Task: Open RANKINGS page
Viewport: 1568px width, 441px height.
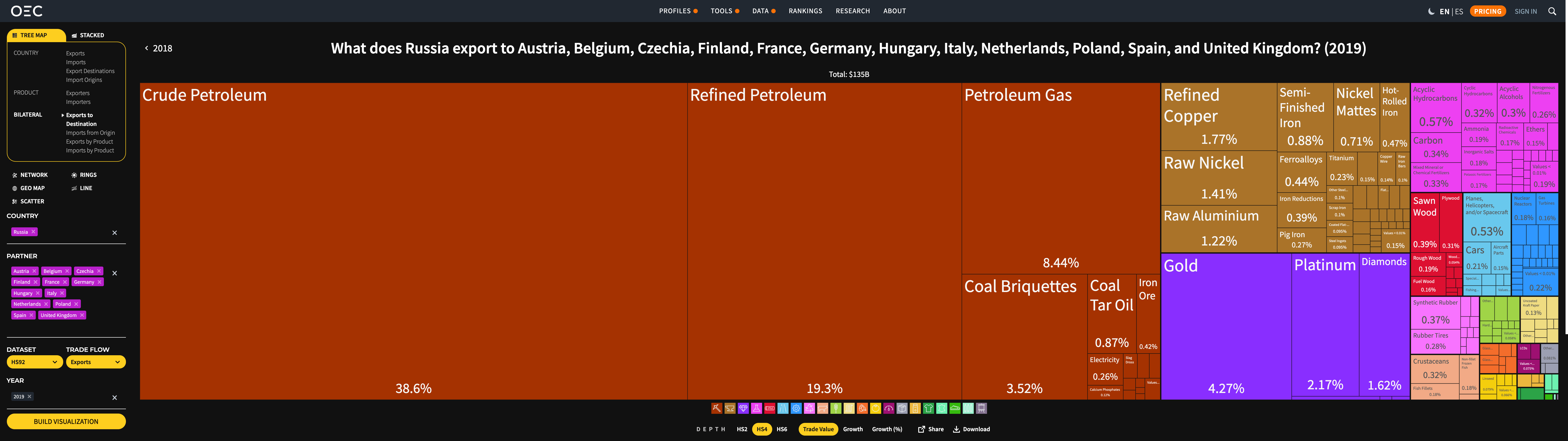Action: (x=805, y=11)
